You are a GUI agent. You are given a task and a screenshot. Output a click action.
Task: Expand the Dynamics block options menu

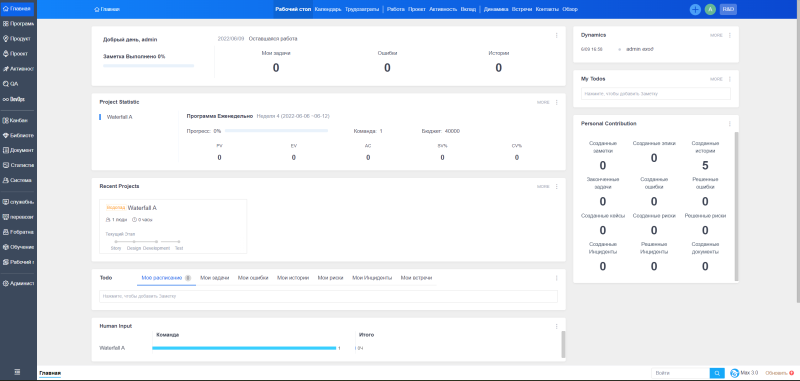(x=730, y=35)
